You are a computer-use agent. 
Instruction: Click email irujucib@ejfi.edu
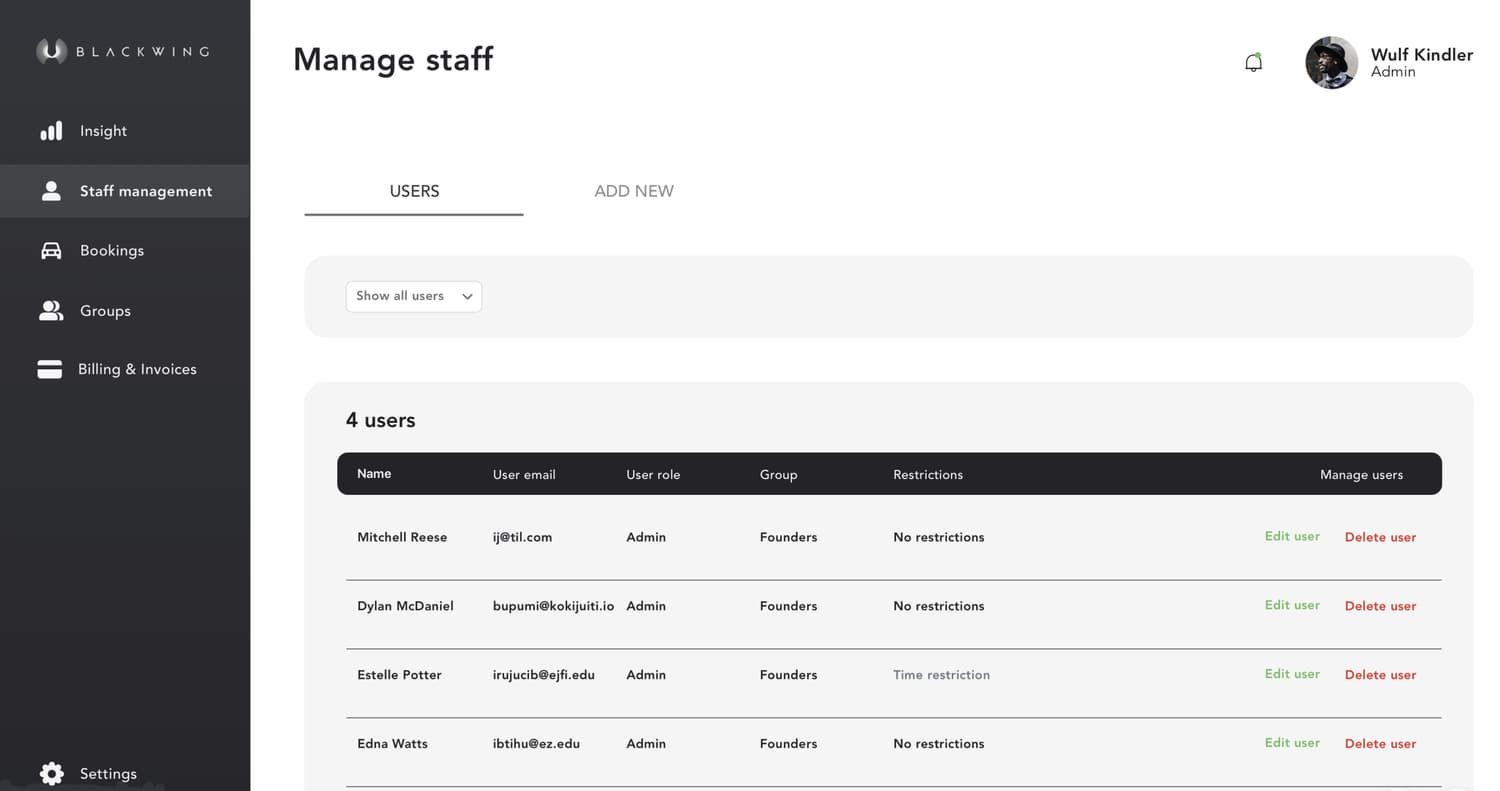(544, 675)
